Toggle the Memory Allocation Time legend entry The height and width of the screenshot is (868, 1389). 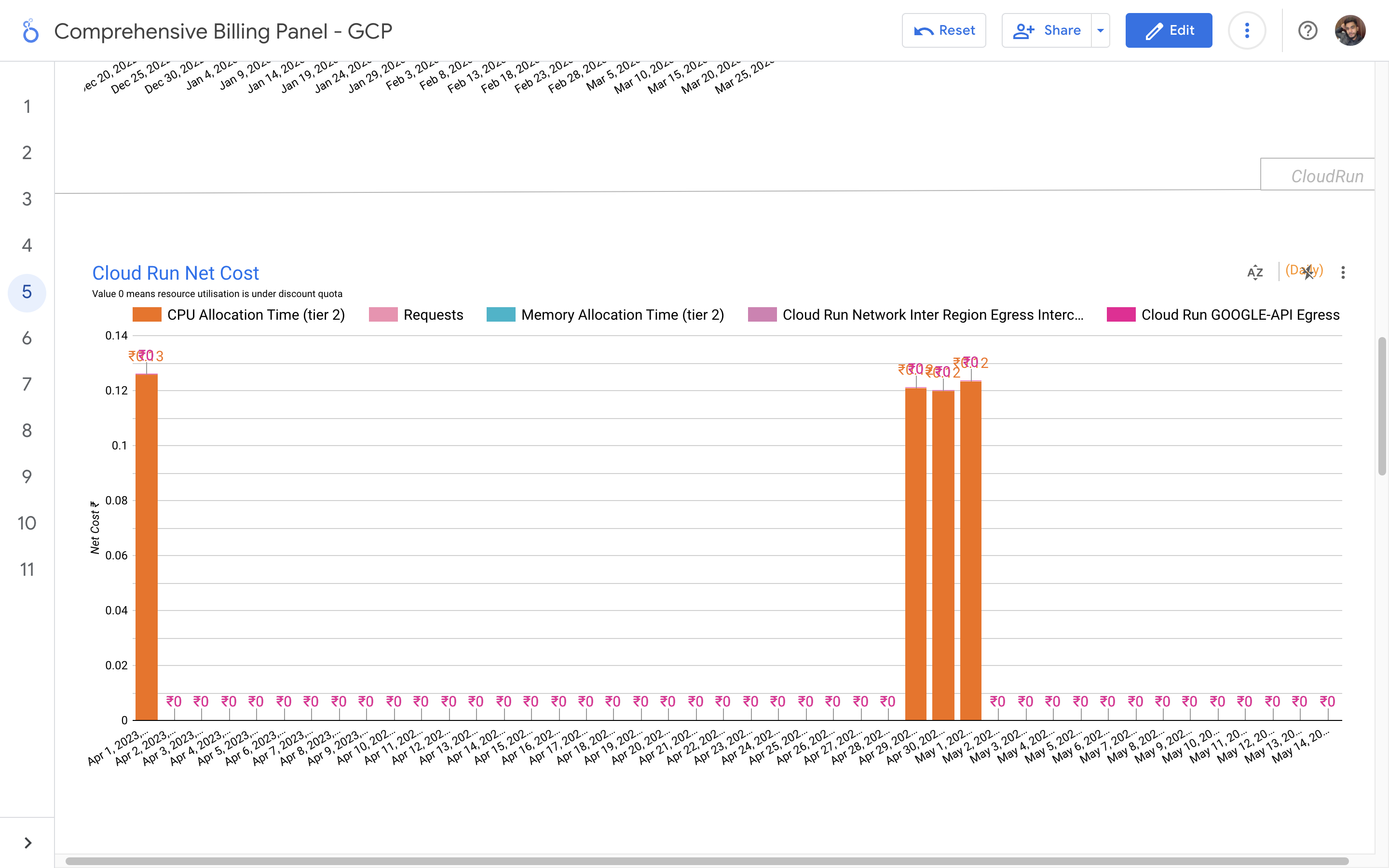coord(606,314)
